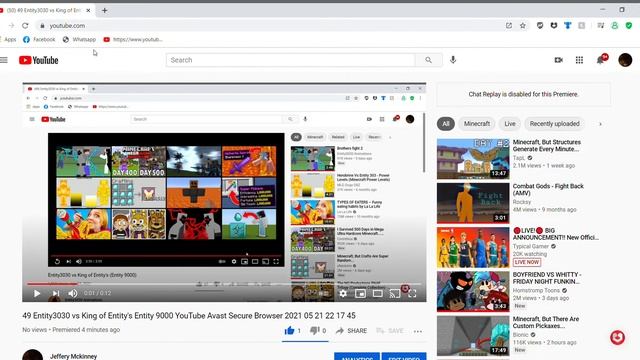Click the blue T extension icon
This screenshot has height=360, width=640.
567,25
